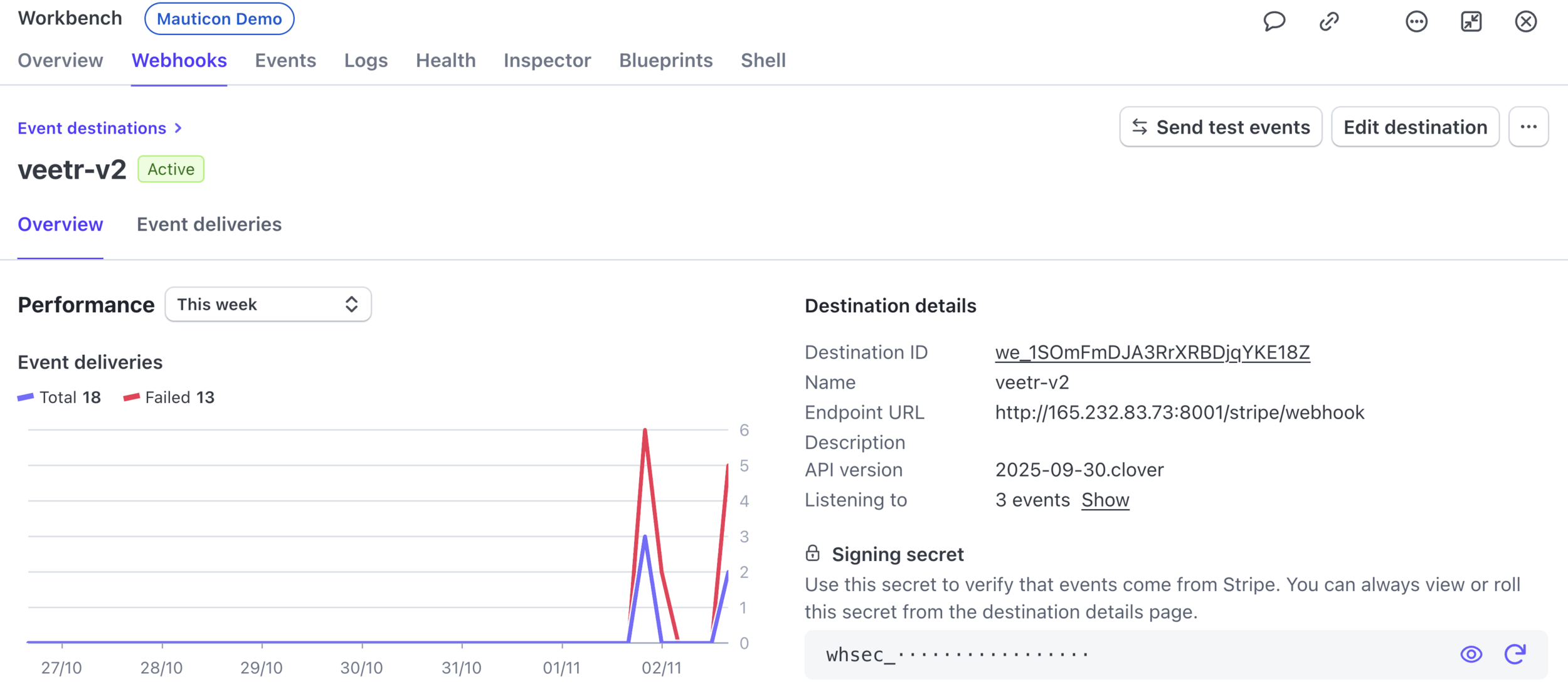Click the chevron after Event destinations
Image resolution: width=1568 pixels, height=694 pixels.
[x=179, y=129]
